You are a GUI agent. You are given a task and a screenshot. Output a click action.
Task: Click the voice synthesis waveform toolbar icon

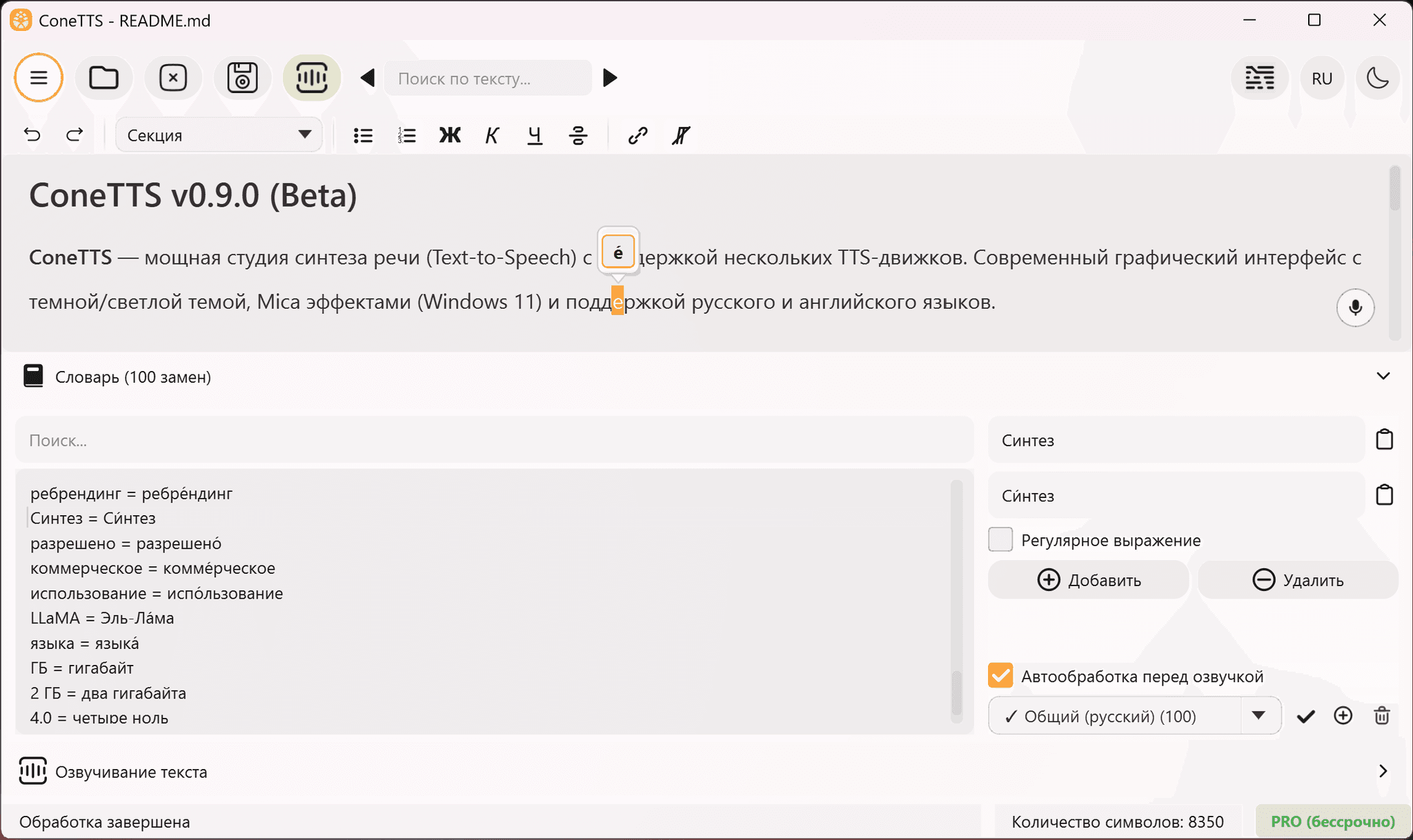tap(311, 77)
